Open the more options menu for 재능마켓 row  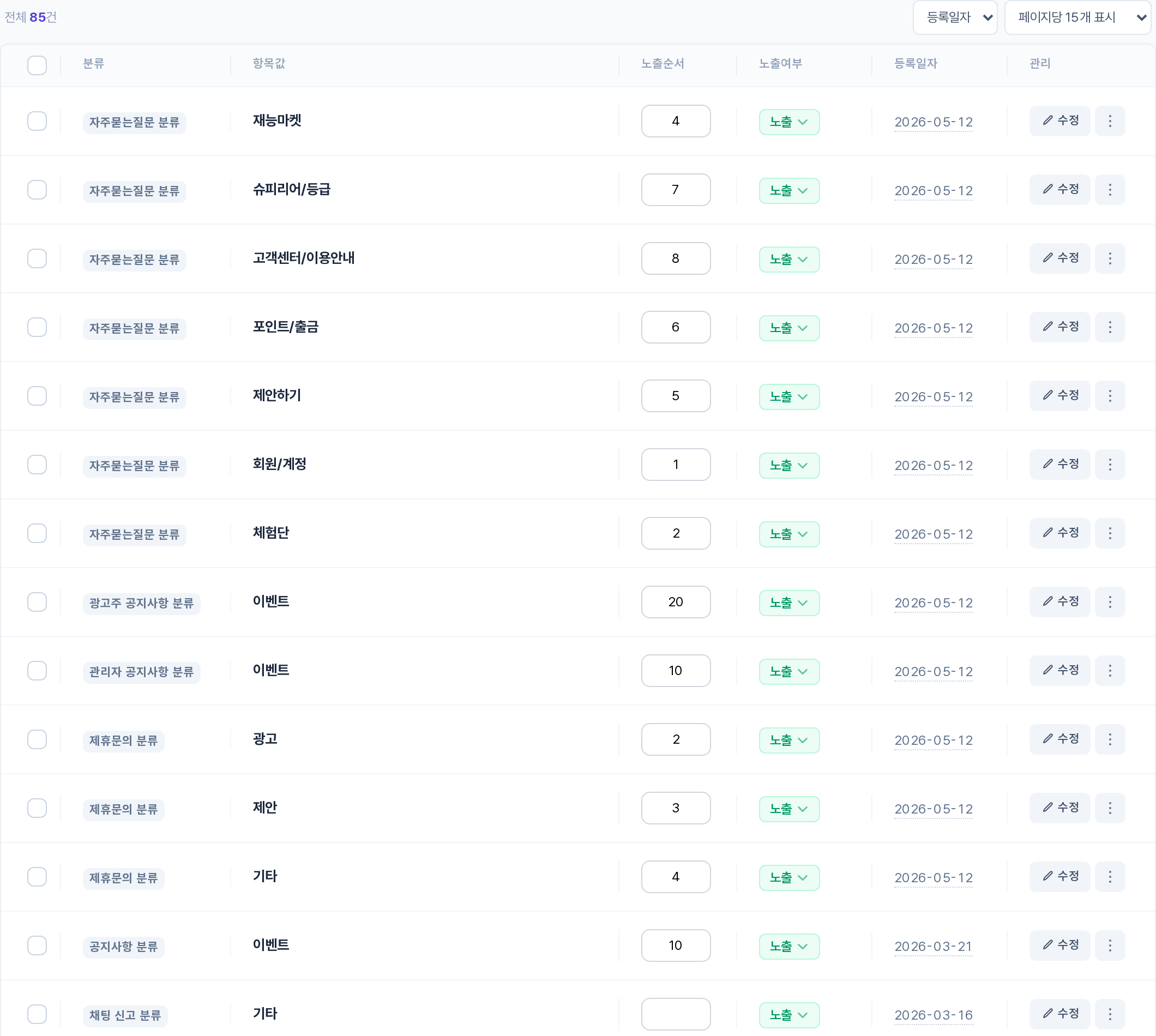[1109, 121]
